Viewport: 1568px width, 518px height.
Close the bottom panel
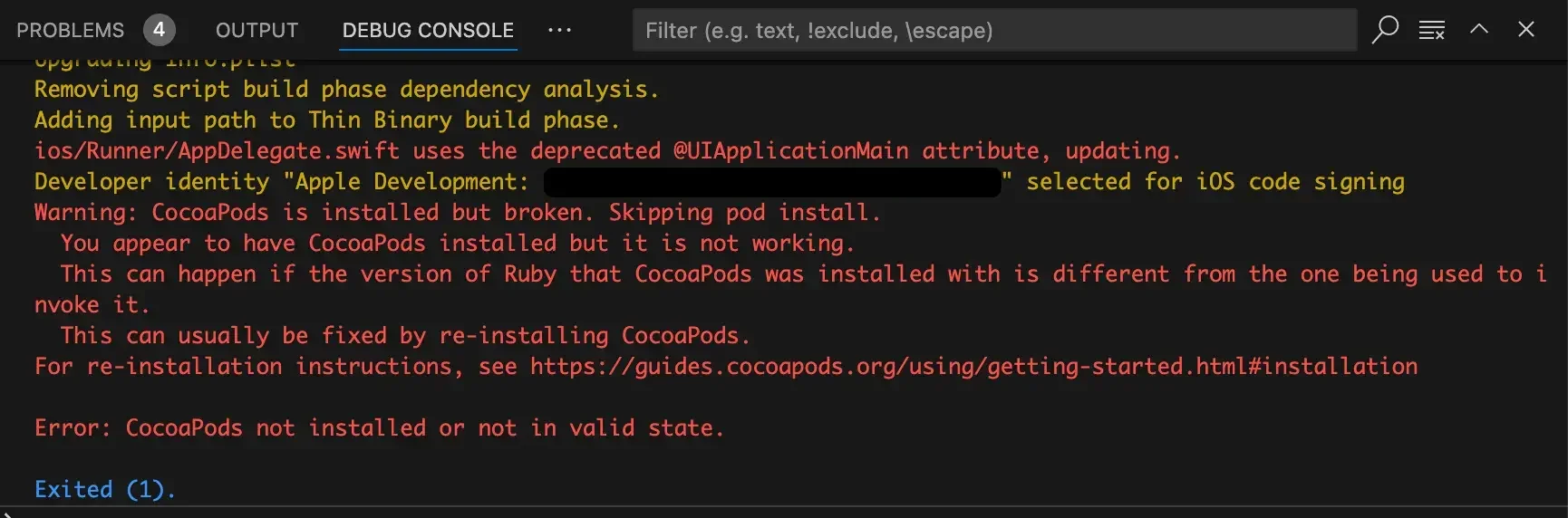click(x=1526, y=29)
